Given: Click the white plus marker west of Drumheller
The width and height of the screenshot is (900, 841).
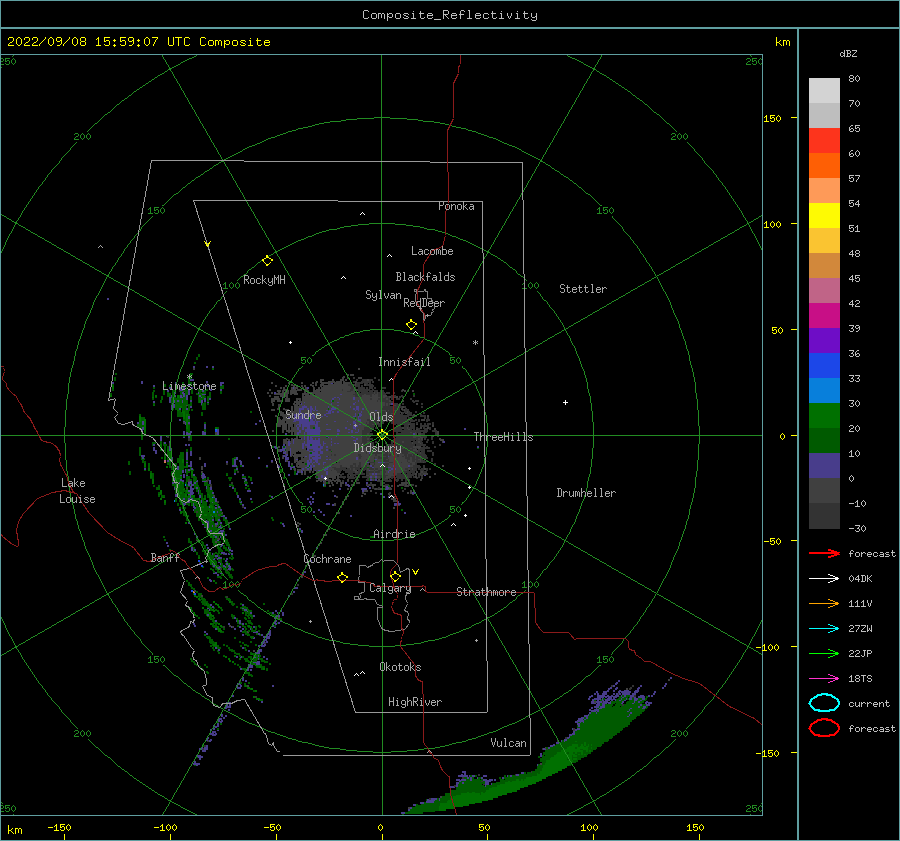Looking at the screenshot, I should coord(565,402).
